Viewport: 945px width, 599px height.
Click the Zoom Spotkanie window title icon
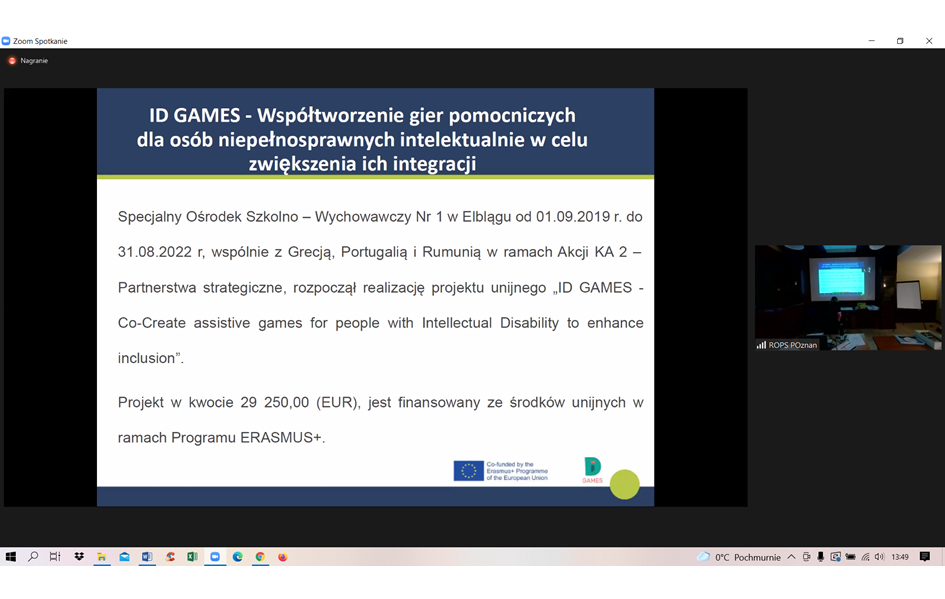tap(6, 41)
